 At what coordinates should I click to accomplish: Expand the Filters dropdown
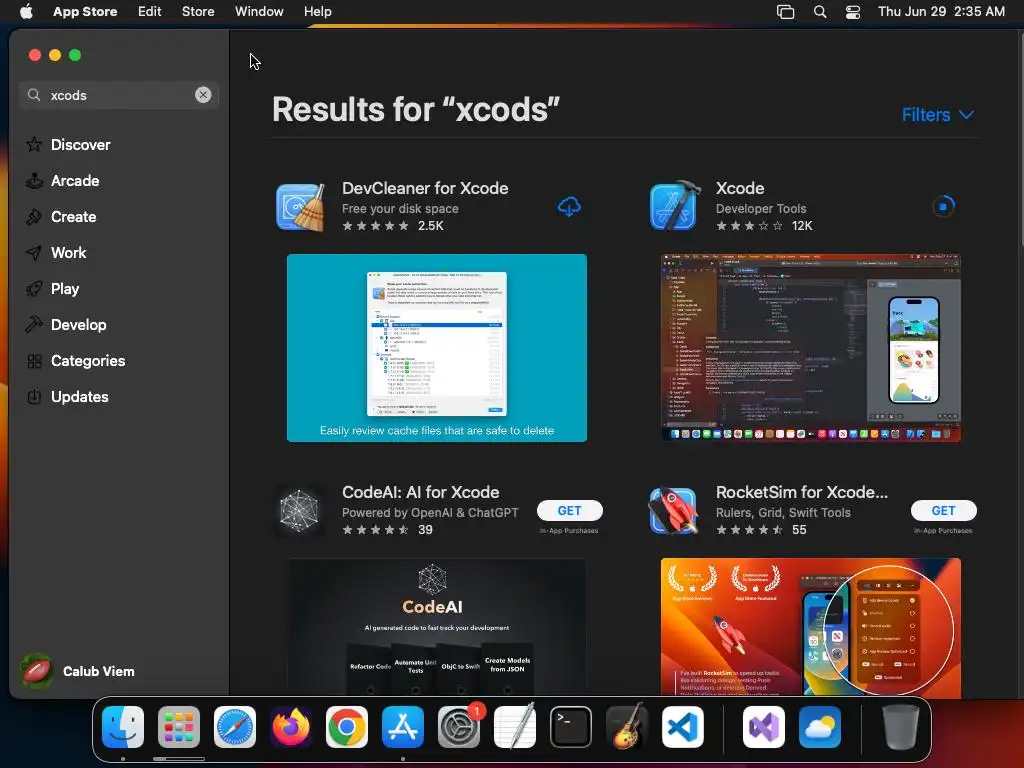tap(938, 114)
